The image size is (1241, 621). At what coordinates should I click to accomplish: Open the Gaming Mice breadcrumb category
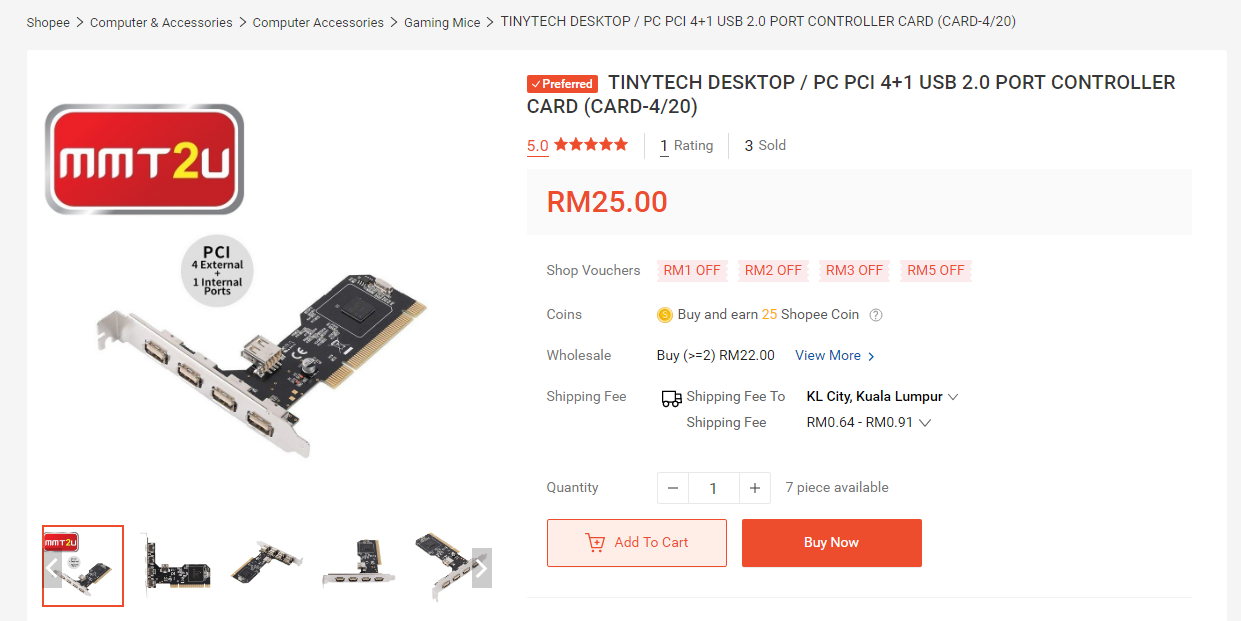pyautogui.click(x=442, y=22)
